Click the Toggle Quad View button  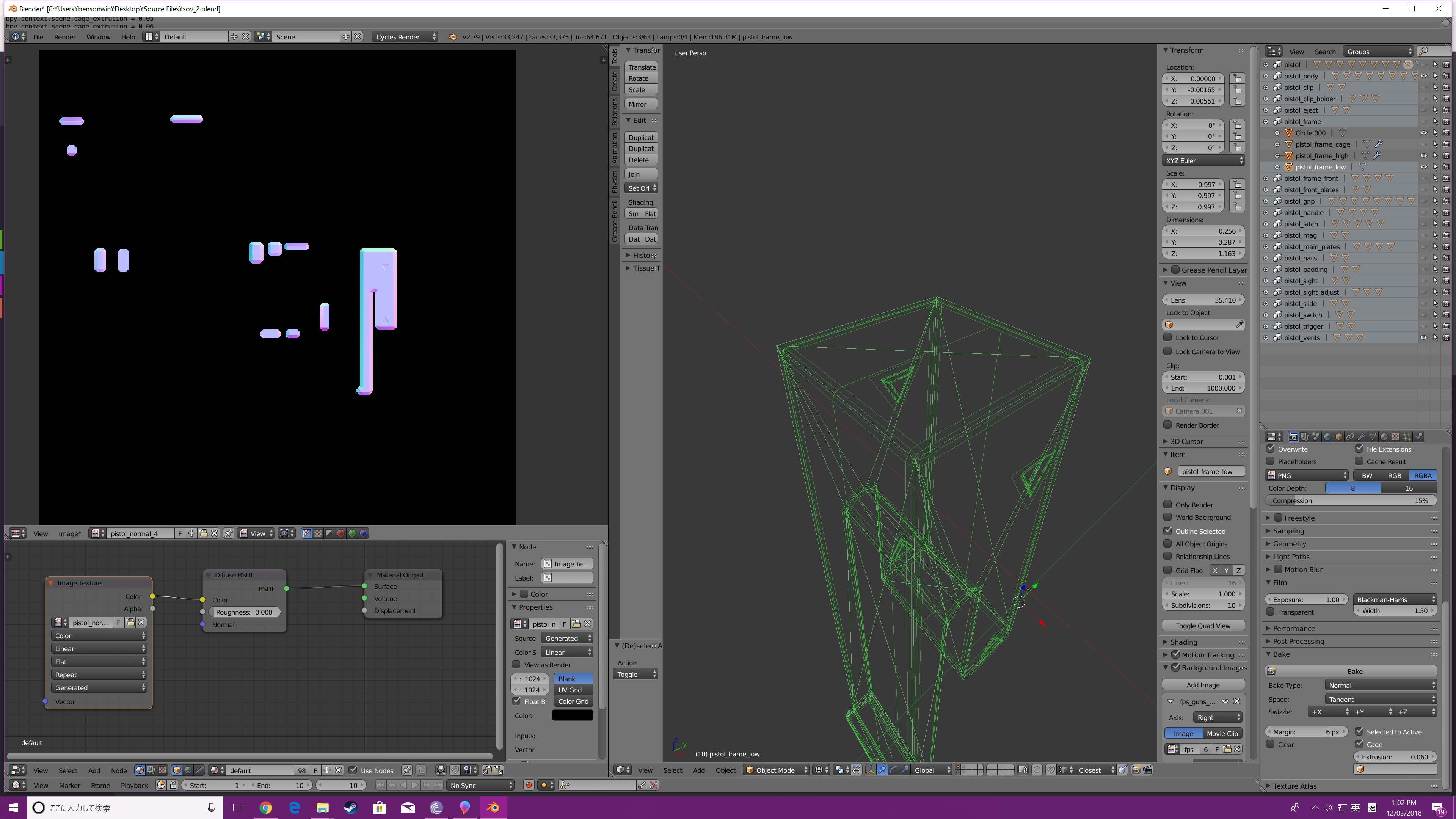(x=1203, y=626)
